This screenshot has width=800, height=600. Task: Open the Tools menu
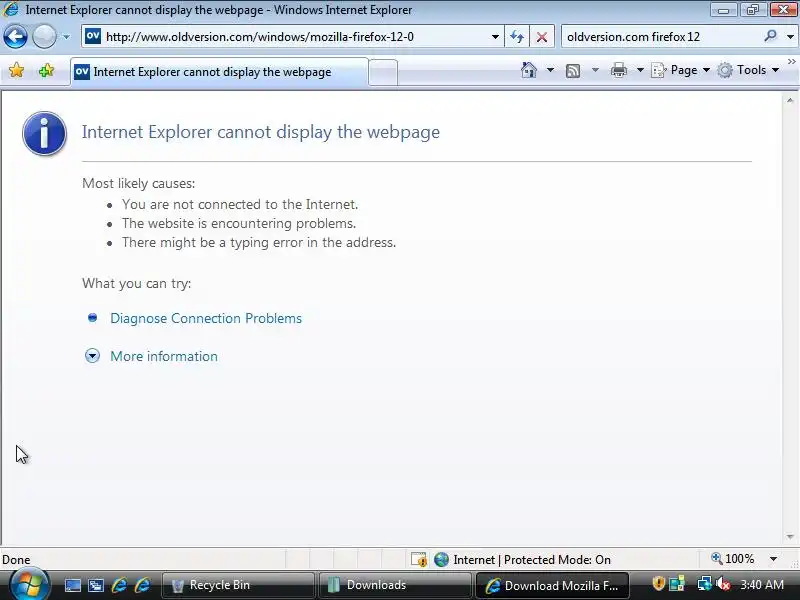(x=748, y=70)
